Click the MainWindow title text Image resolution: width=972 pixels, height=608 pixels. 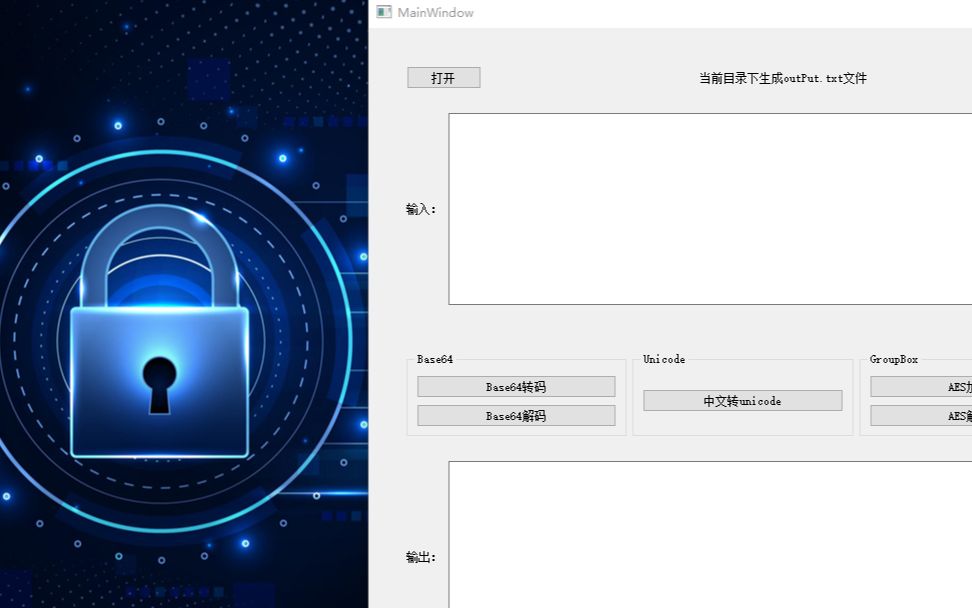point(435,12)
